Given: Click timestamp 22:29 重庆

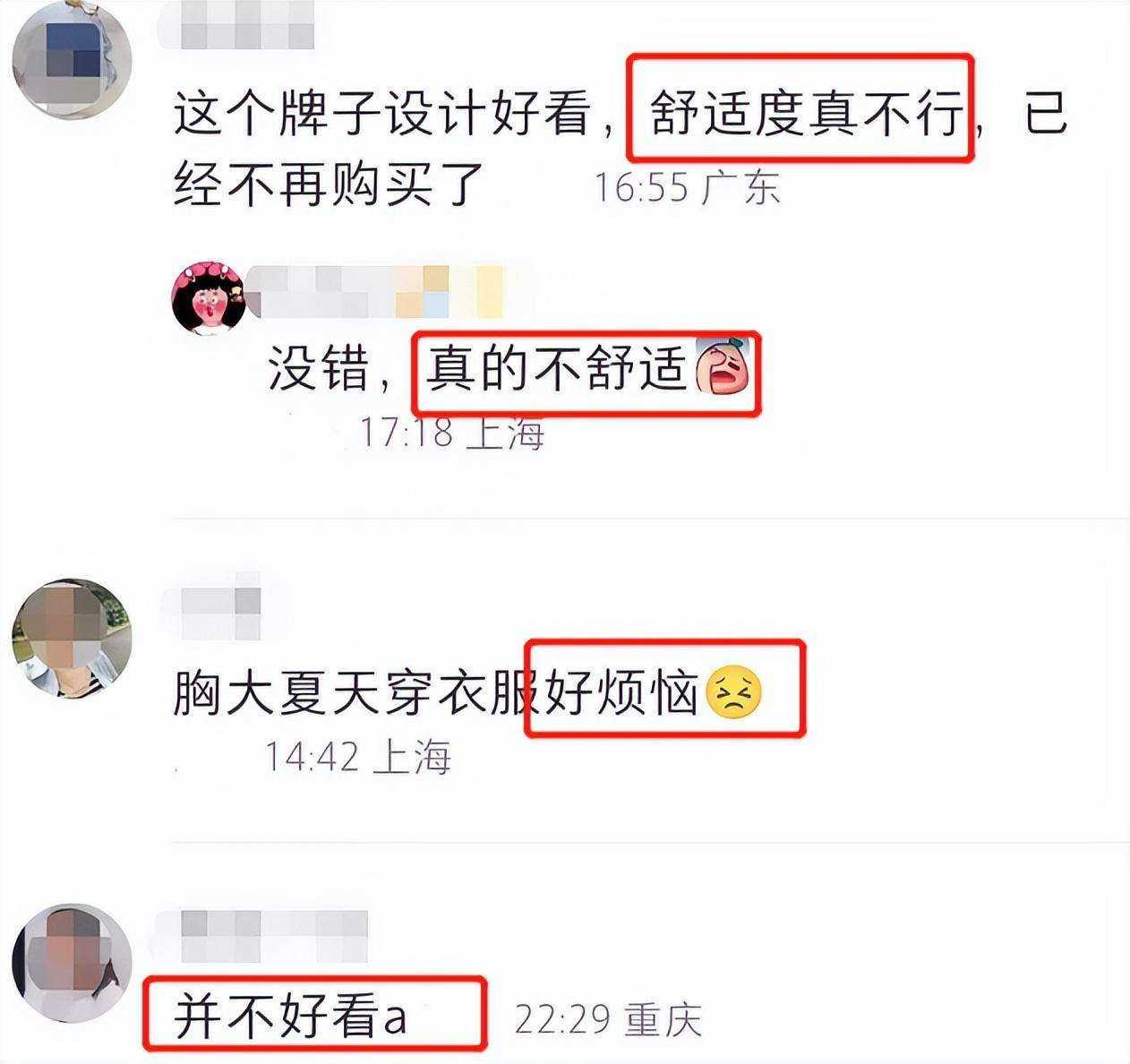Looking at the screenshot, I should [x=608, y=1019].
